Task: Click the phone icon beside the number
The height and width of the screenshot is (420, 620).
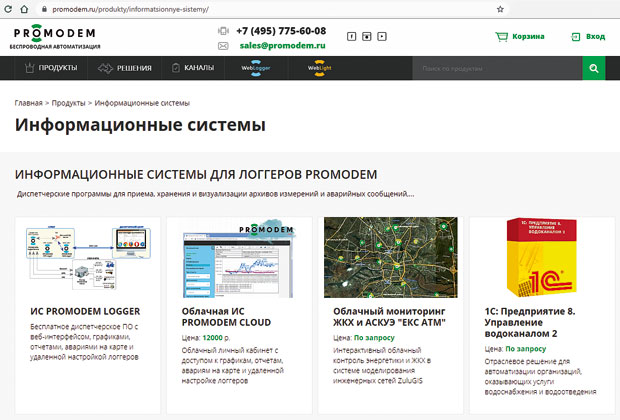Action: [x=223, y=31]
